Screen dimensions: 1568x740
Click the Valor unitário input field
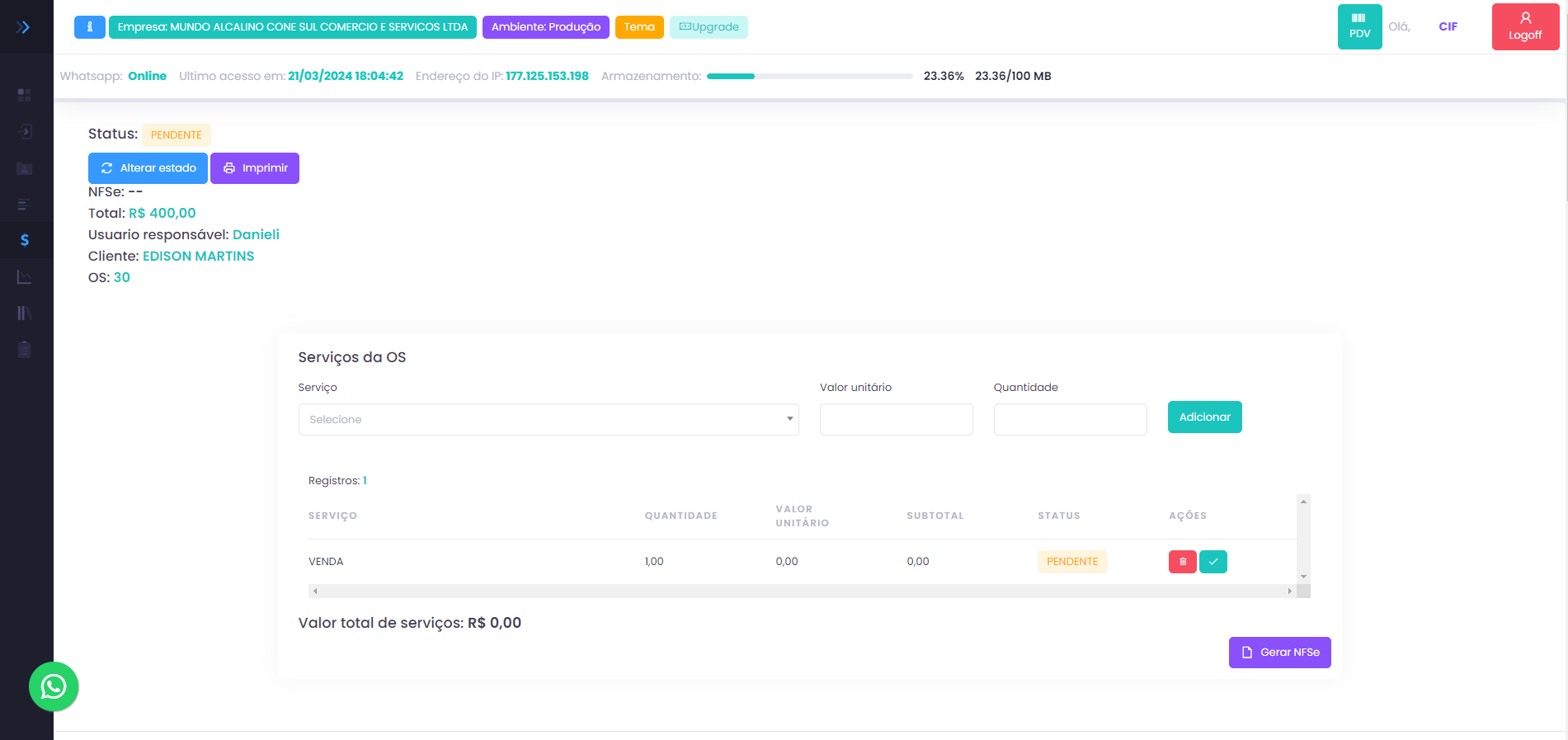point(896,419)
